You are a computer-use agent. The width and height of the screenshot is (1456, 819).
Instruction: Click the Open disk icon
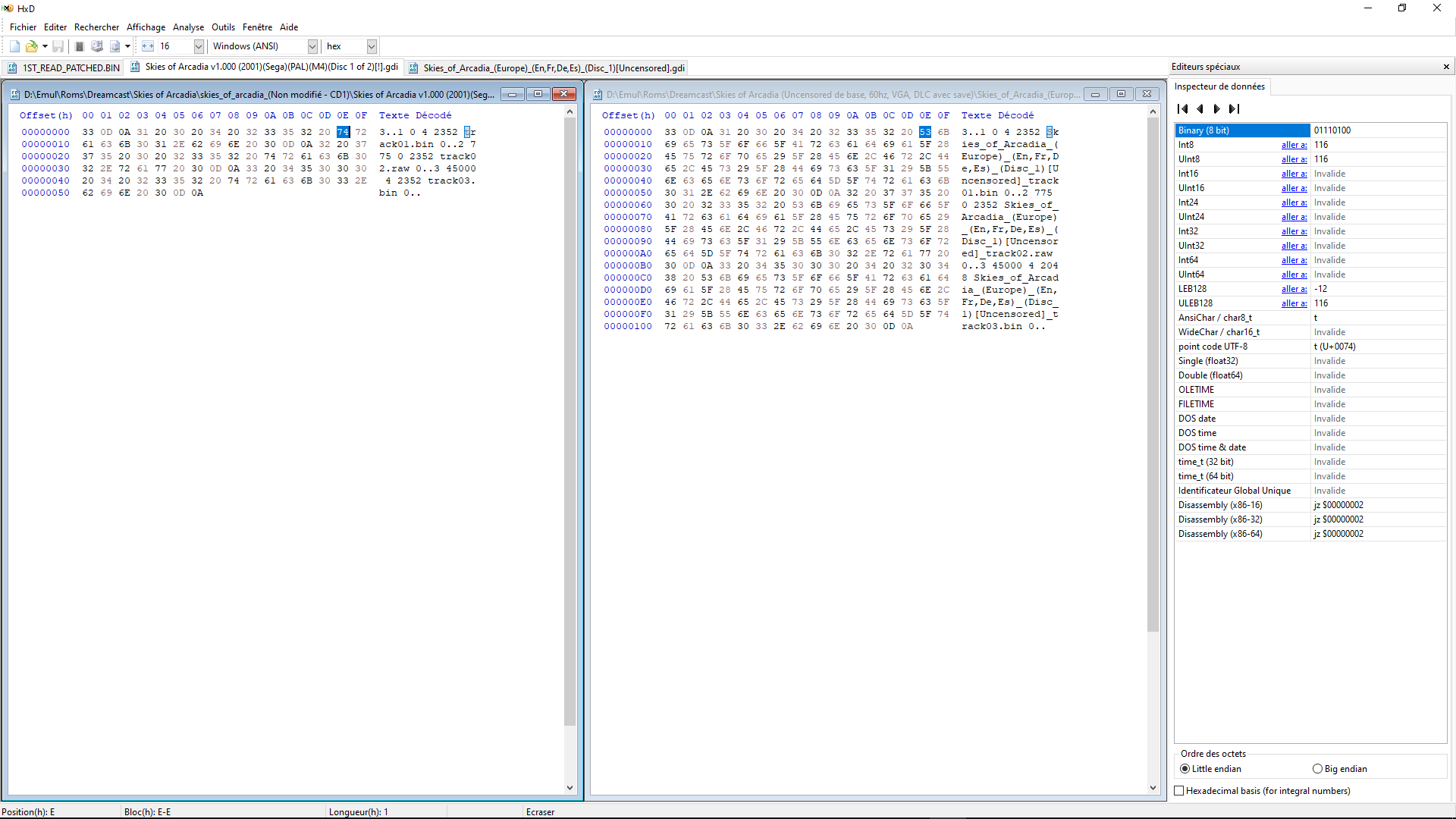click(x=97, y=46)
